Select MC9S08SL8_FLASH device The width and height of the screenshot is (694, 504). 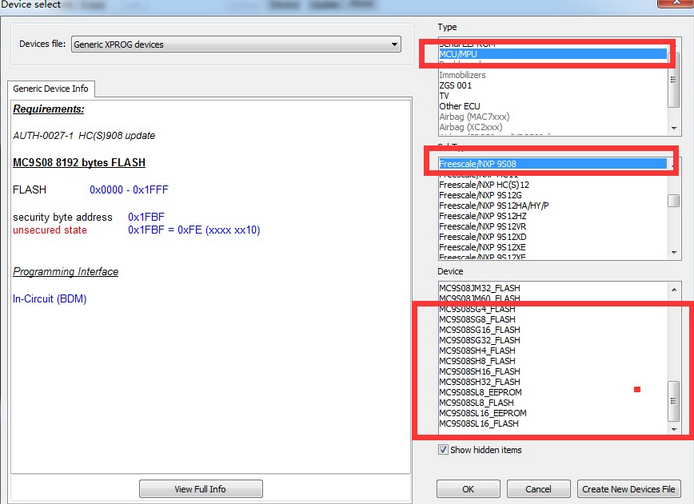(552, 403)
